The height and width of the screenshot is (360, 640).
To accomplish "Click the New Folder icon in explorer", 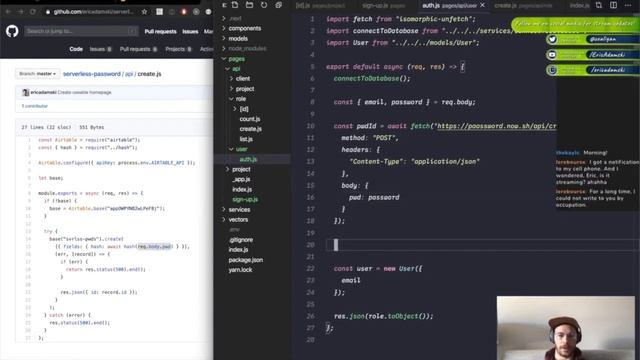I will click(x=249, y=5).
